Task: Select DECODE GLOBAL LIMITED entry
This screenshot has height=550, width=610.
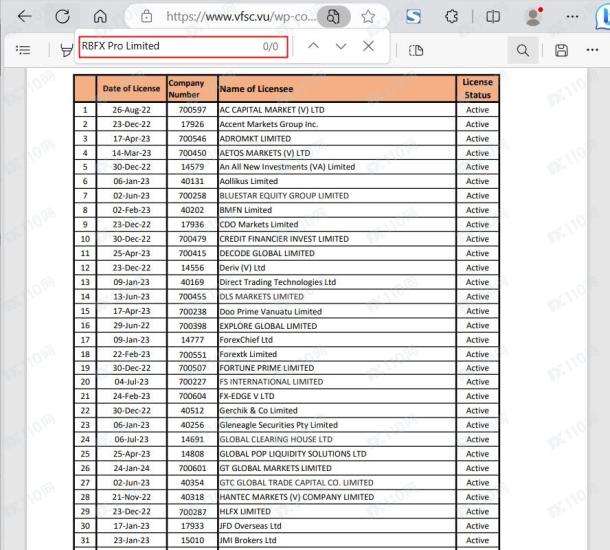Action: (x=267, y=253)
